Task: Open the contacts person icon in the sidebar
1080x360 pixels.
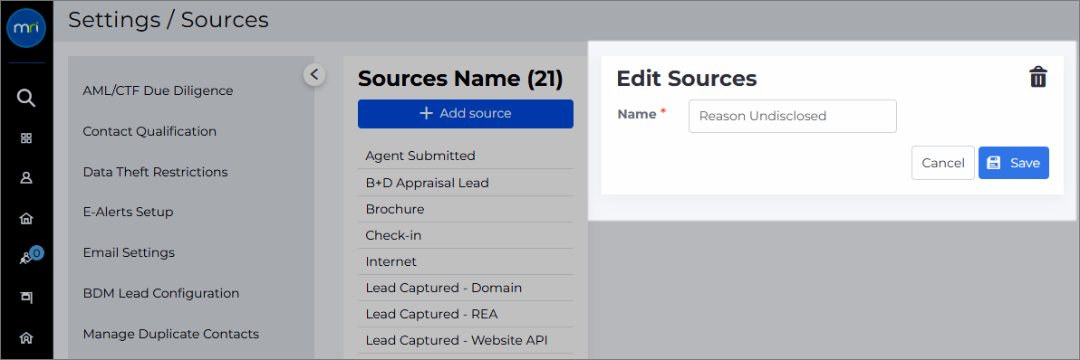Action: pyautogui.click(x=26, y=178)
